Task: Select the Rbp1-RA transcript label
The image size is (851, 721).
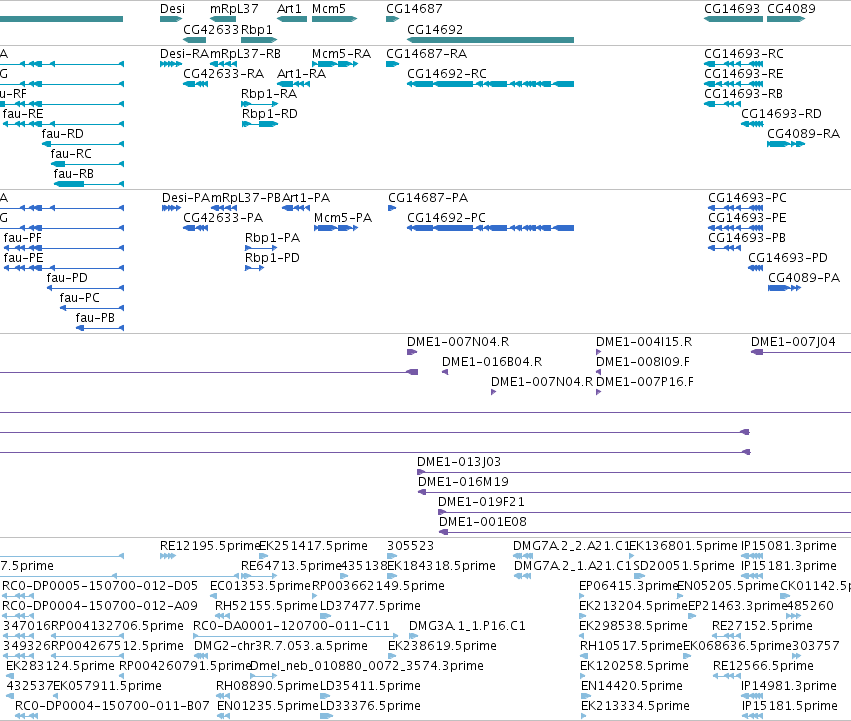Action: 269,94
